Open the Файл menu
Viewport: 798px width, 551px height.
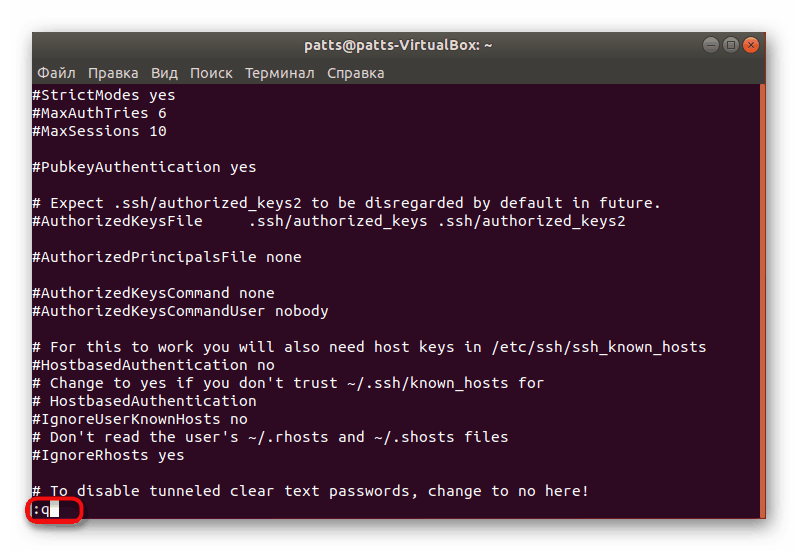pos(56,73)
